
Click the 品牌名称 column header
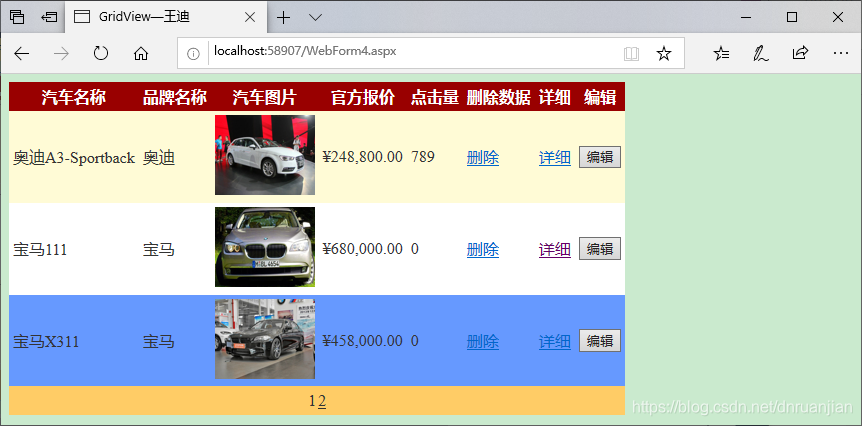point(175,97)
